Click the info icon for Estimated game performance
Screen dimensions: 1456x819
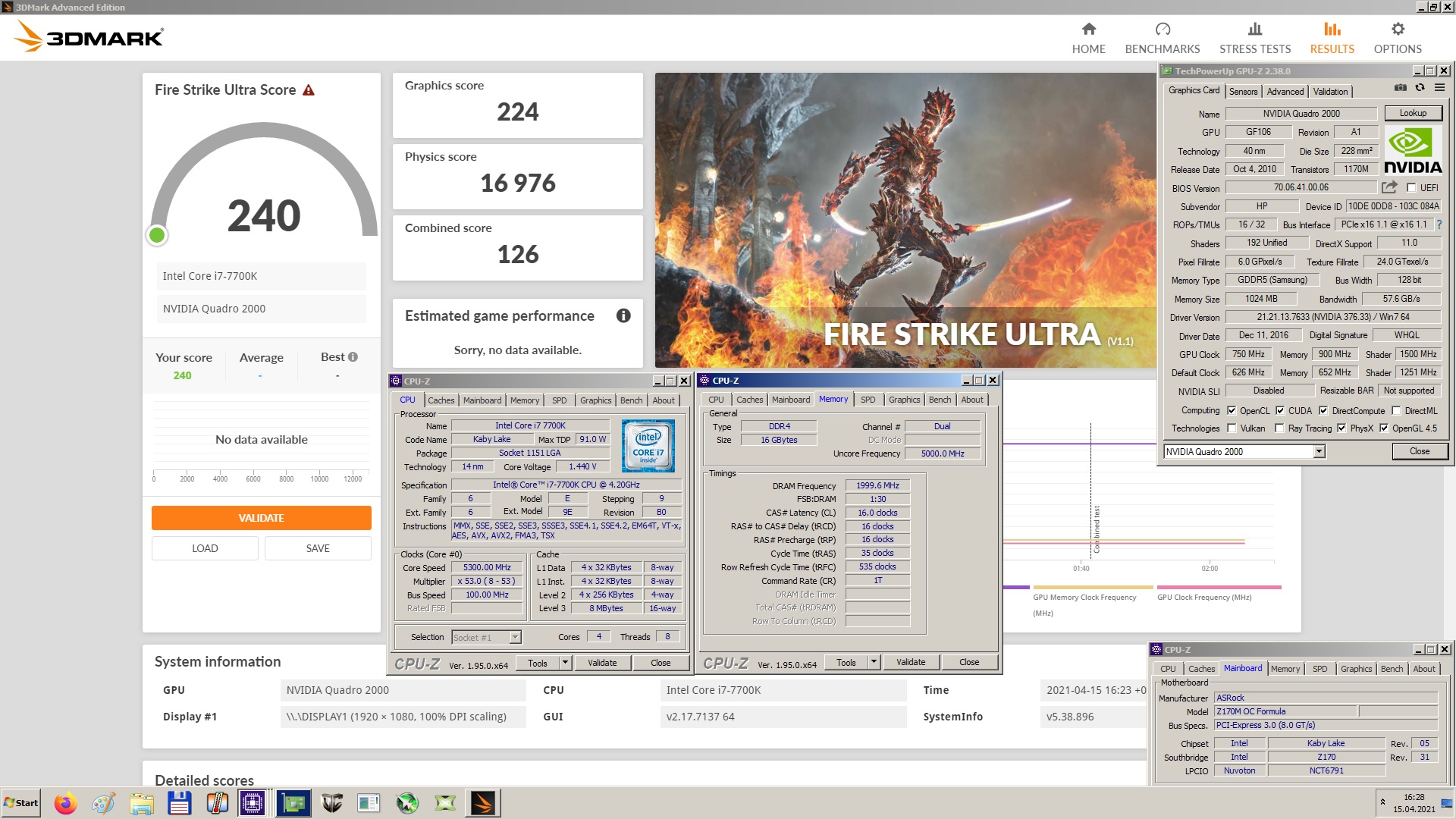623,315
